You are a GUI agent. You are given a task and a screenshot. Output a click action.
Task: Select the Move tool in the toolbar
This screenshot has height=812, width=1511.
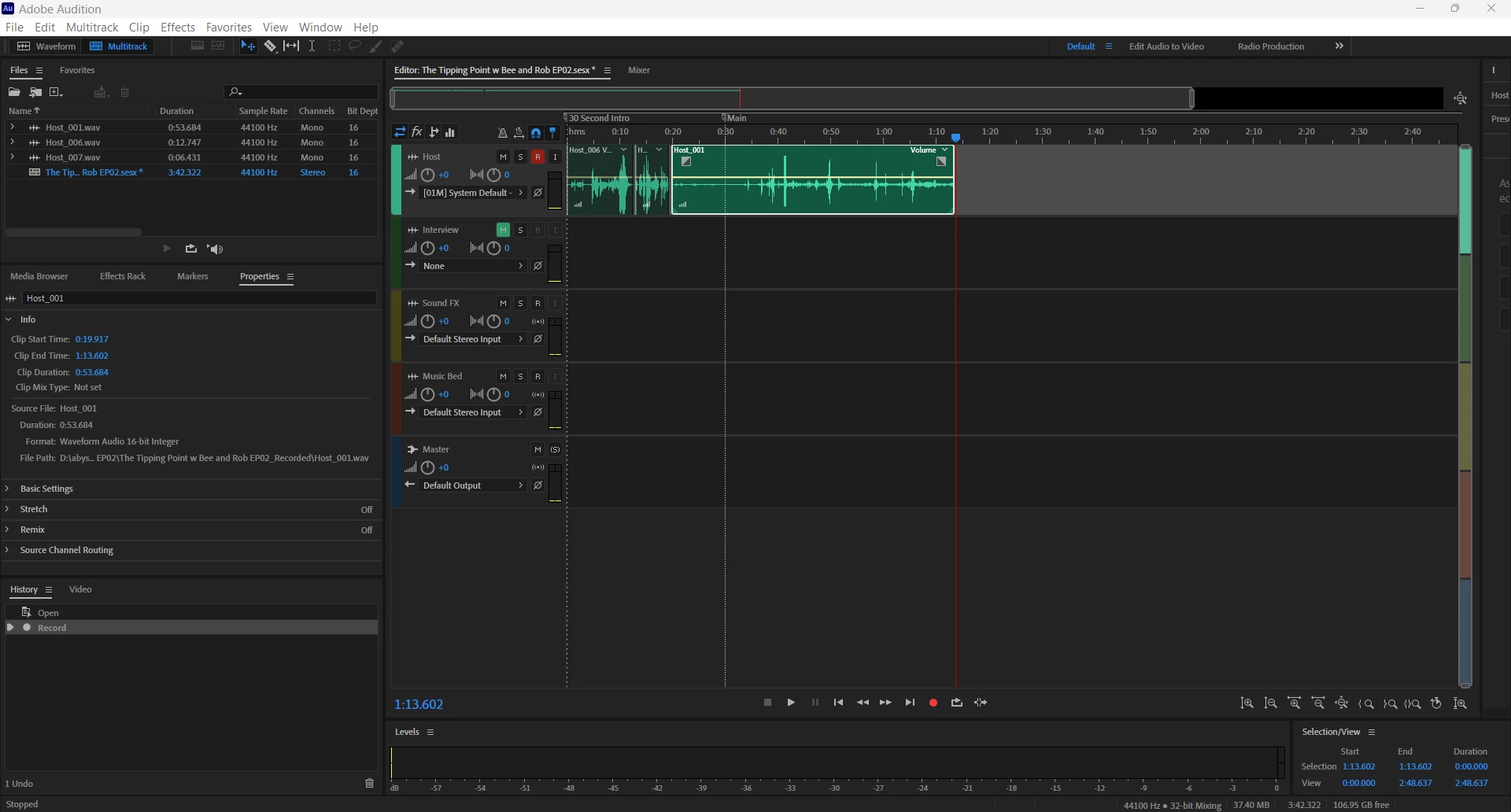point(248,46)
